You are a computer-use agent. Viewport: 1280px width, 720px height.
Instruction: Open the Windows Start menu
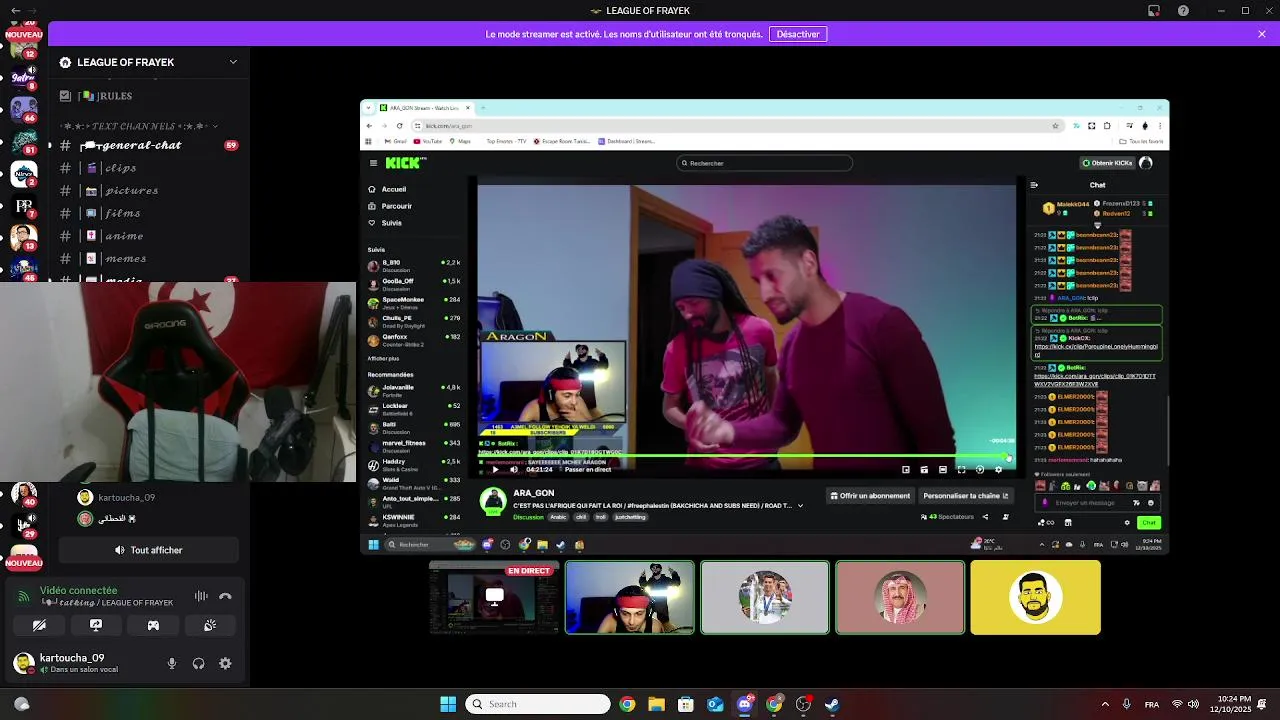point(448,704)
